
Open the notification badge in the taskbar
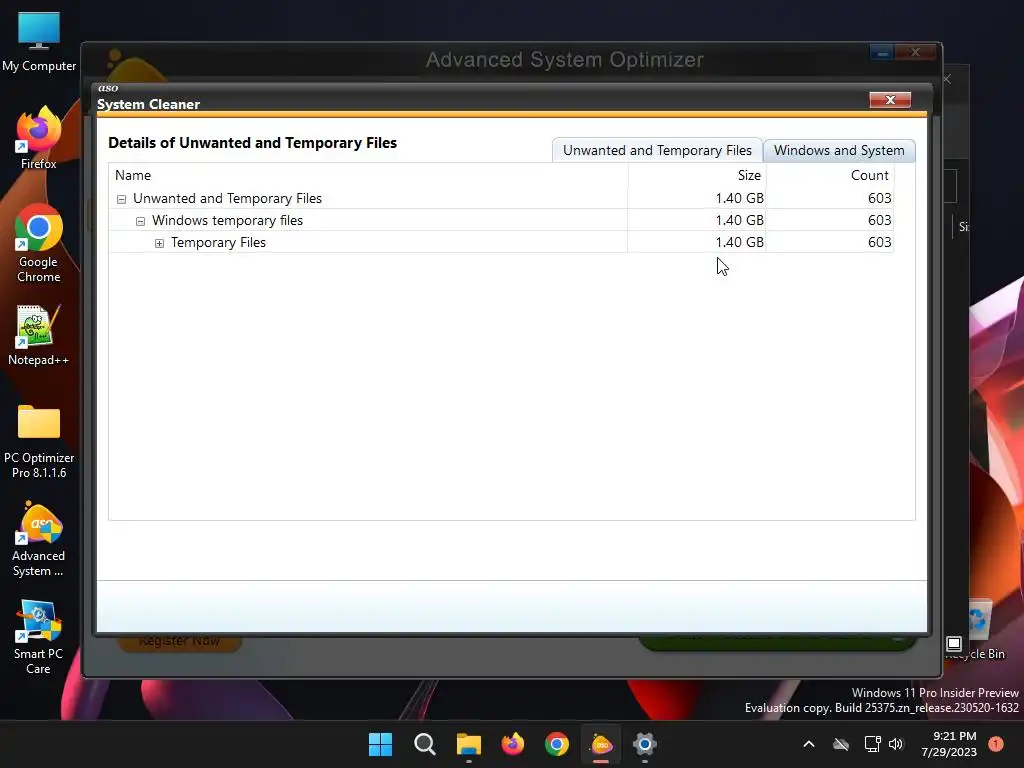[996, 744]
